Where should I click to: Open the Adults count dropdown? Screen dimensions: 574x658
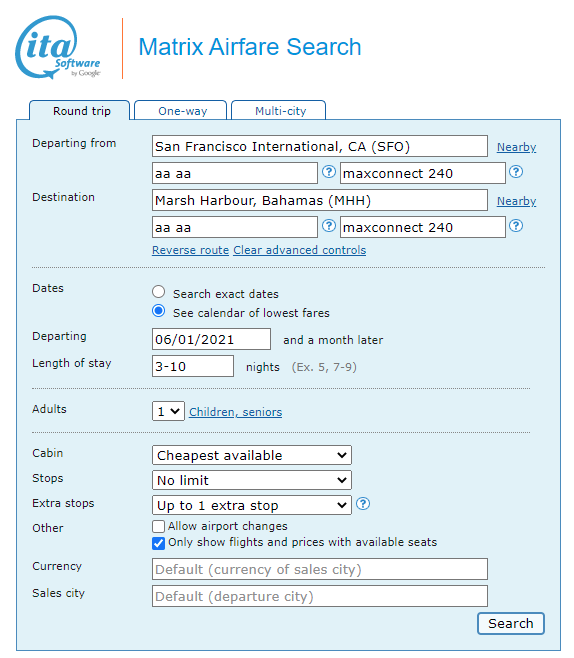[x=168, y=411]
